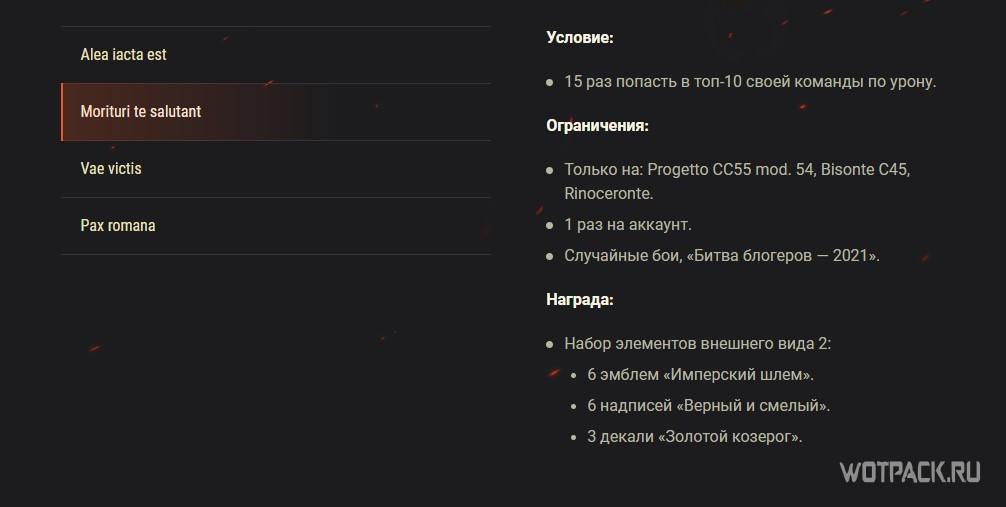Switch to the Vae victis tab
Image resolution: width=1006 pixels, height=507 pixels.
(111, 169)
